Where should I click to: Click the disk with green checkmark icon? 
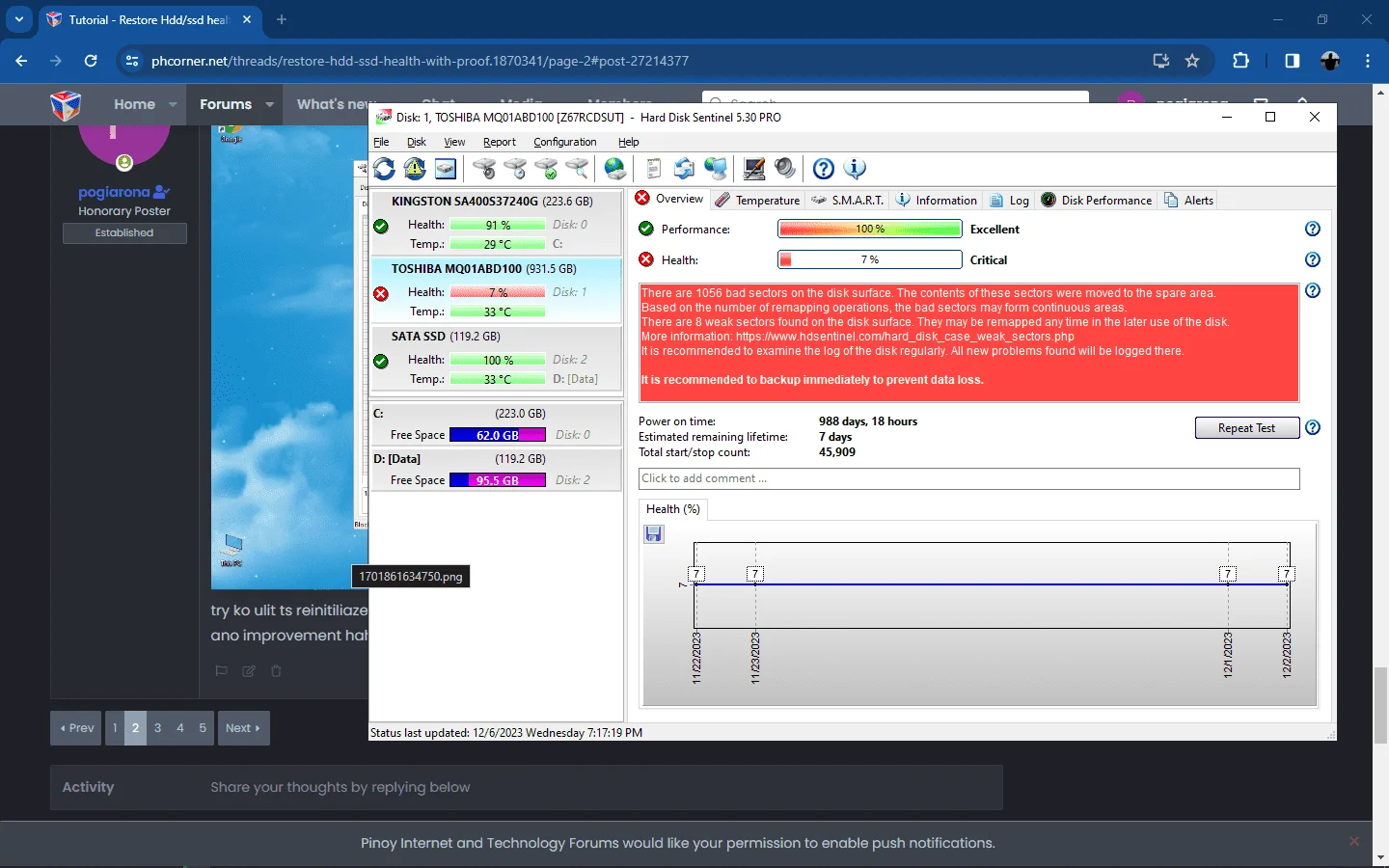point(546,169)
